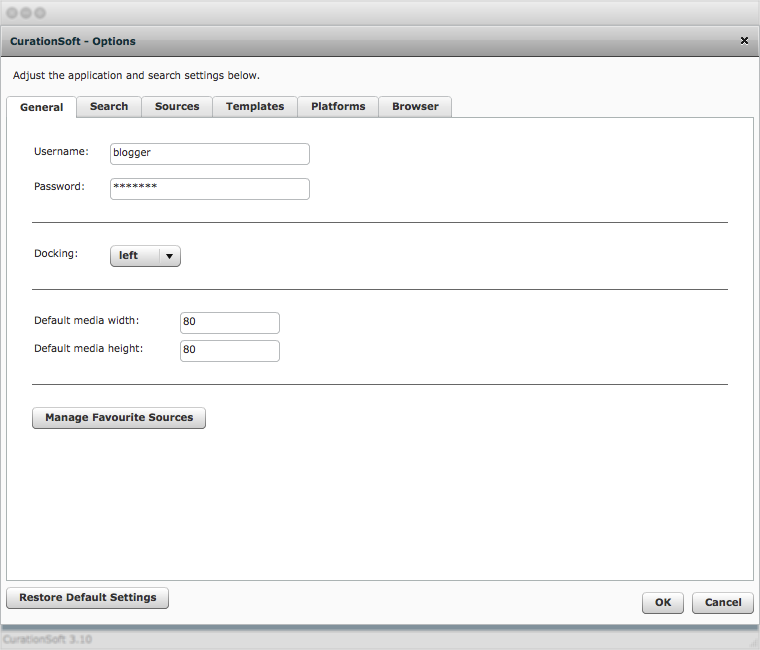Click the 'Default media height:' label

pyautogui.click(x=88, y=349)
